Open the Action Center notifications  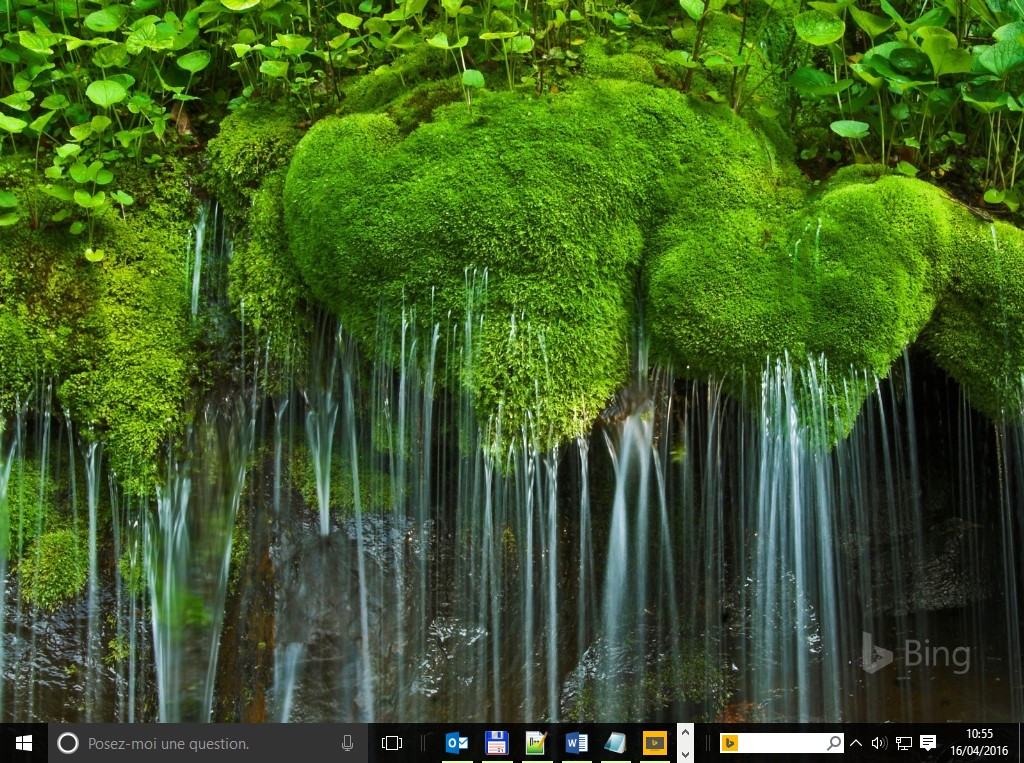click(928, 743)
